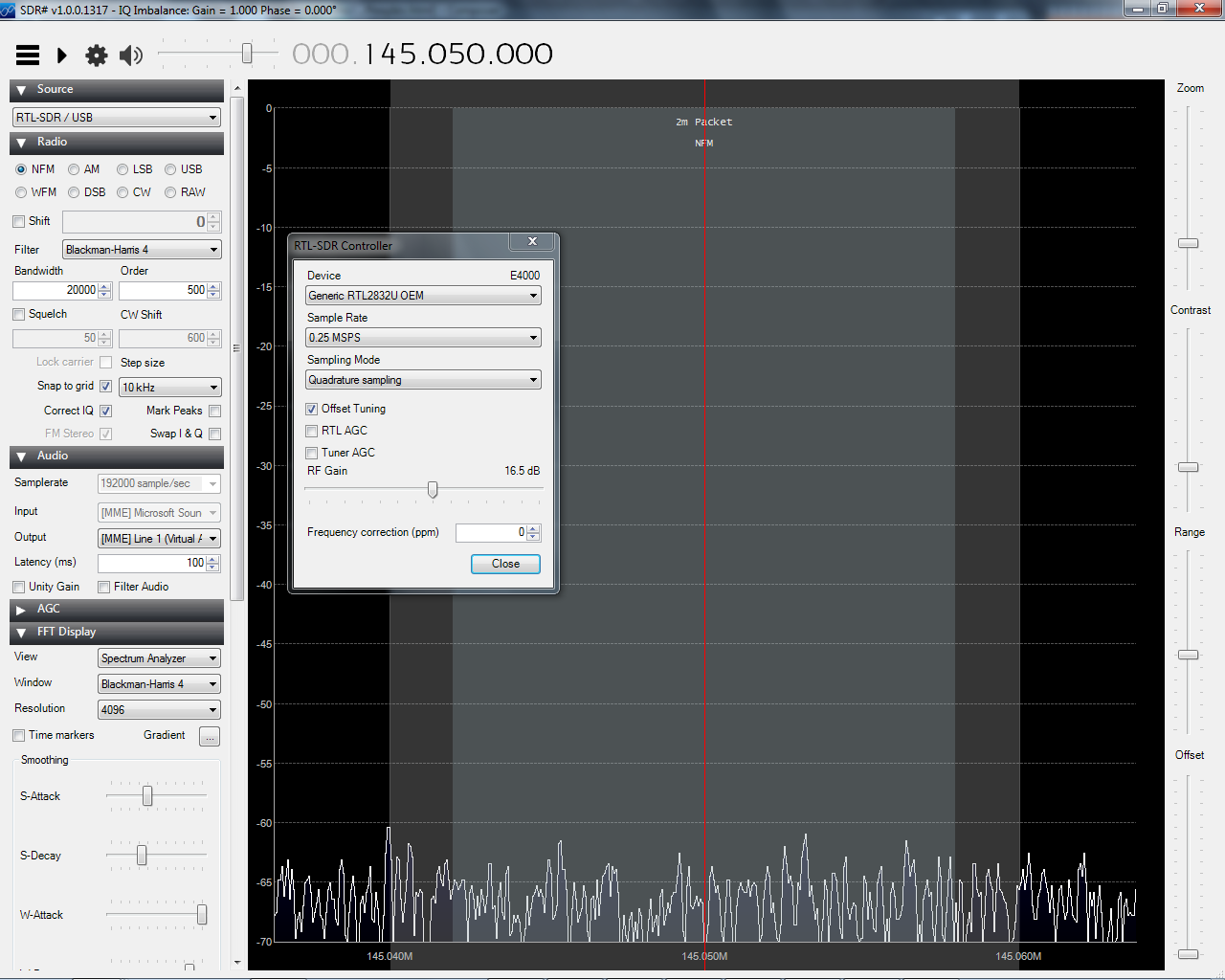The image size is (1225, 980).
Task: Adjust the Contrast vertical slider
Action: pyautogui.click(x=1188, y=467)
